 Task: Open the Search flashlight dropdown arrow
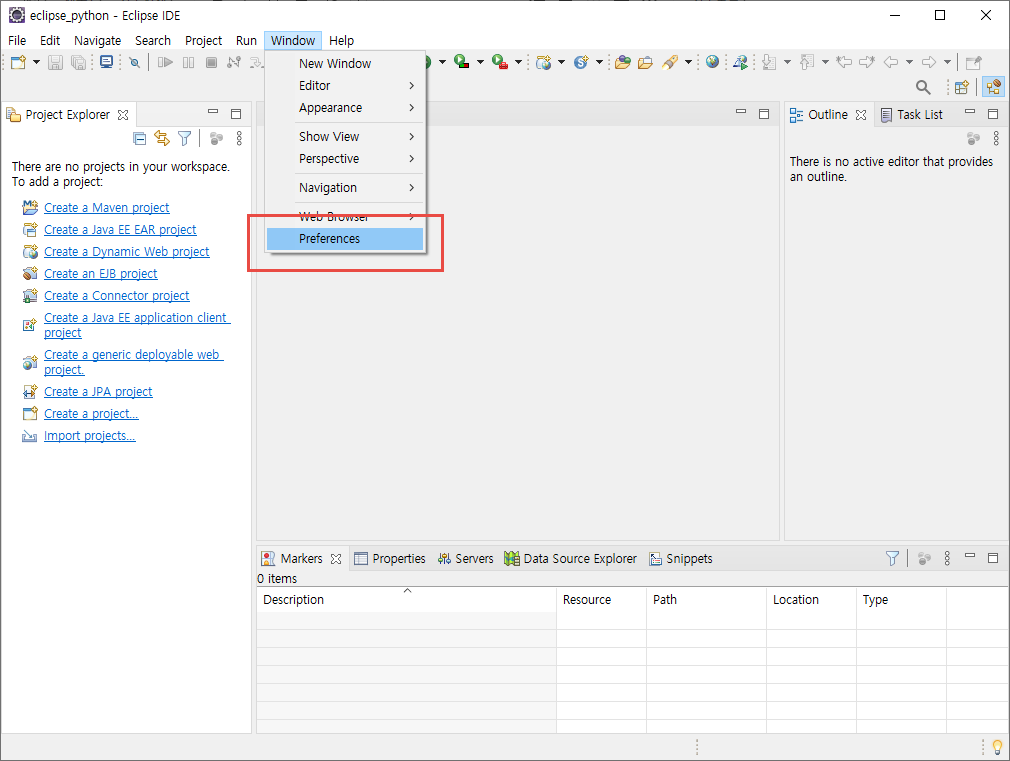688,63
